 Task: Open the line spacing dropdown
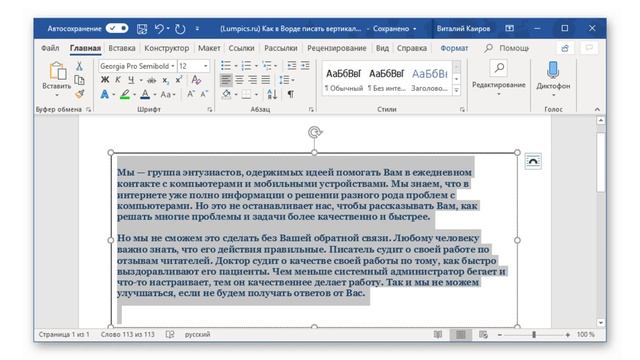tap(286, 80)
